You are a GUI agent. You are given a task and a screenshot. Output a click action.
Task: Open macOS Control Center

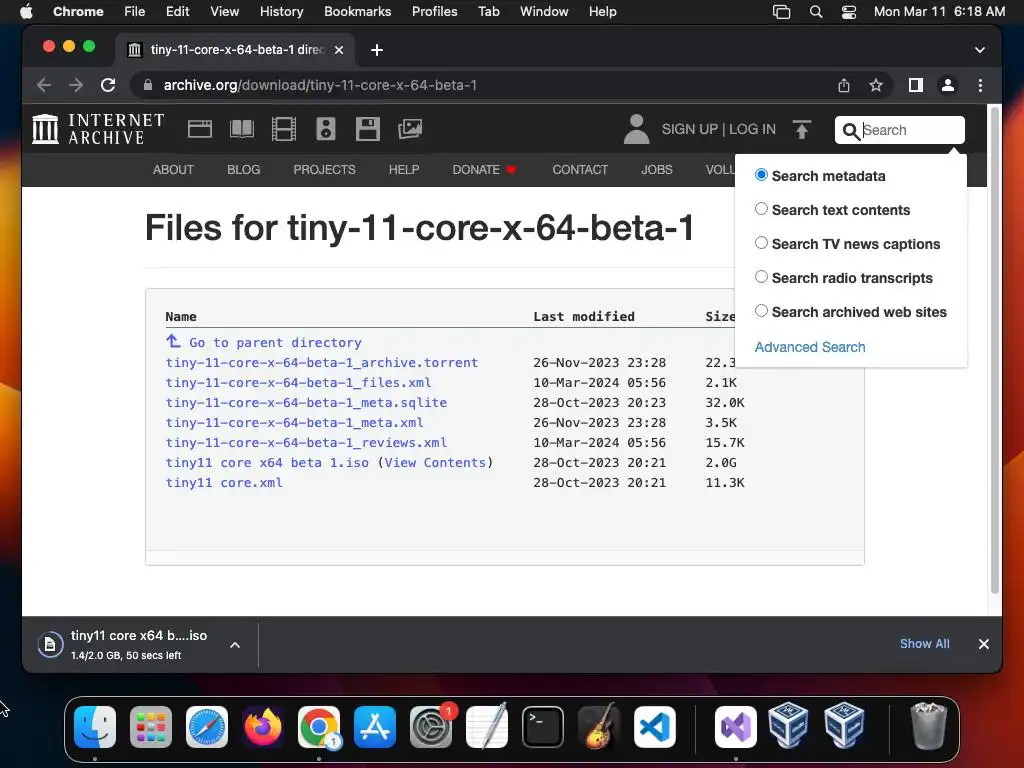click(848, 12)
